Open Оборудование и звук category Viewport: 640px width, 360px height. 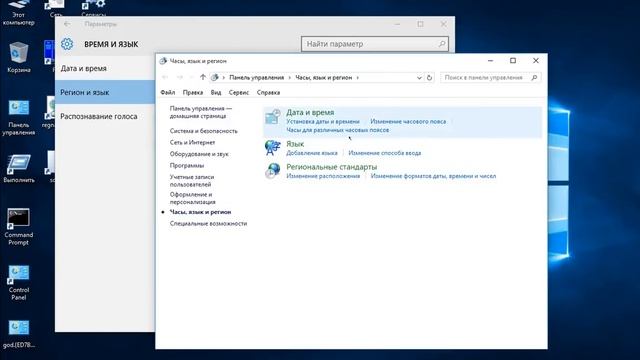pos(199,153)
